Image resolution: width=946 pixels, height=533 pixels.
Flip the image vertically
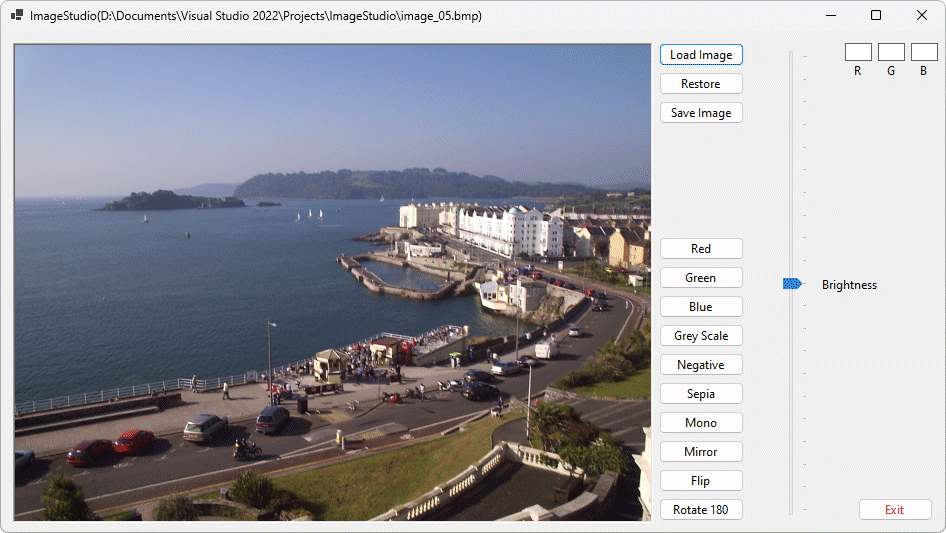click(x=701, y=480)
